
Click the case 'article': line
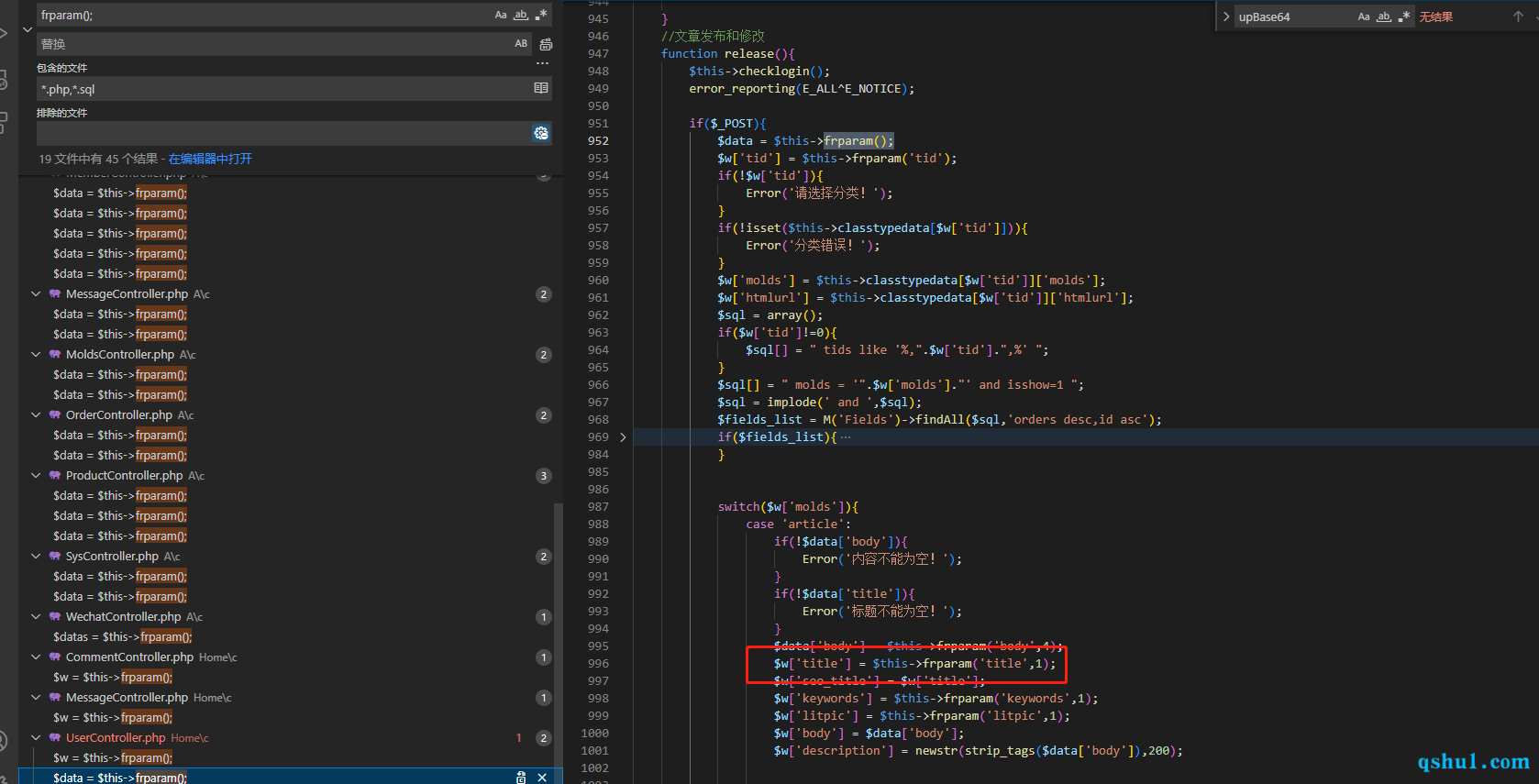coord(798,525)
